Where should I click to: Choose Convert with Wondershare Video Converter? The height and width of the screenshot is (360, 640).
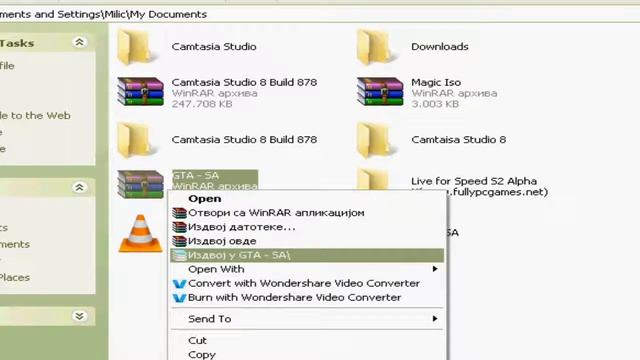click(x=307, y=283)
